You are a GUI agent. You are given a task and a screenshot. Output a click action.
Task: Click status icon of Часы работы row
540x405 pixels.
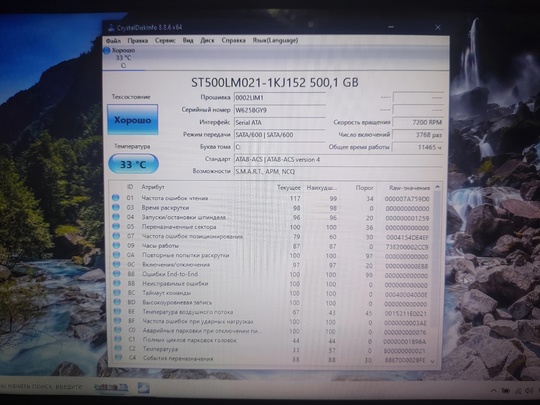coord(116,246)
